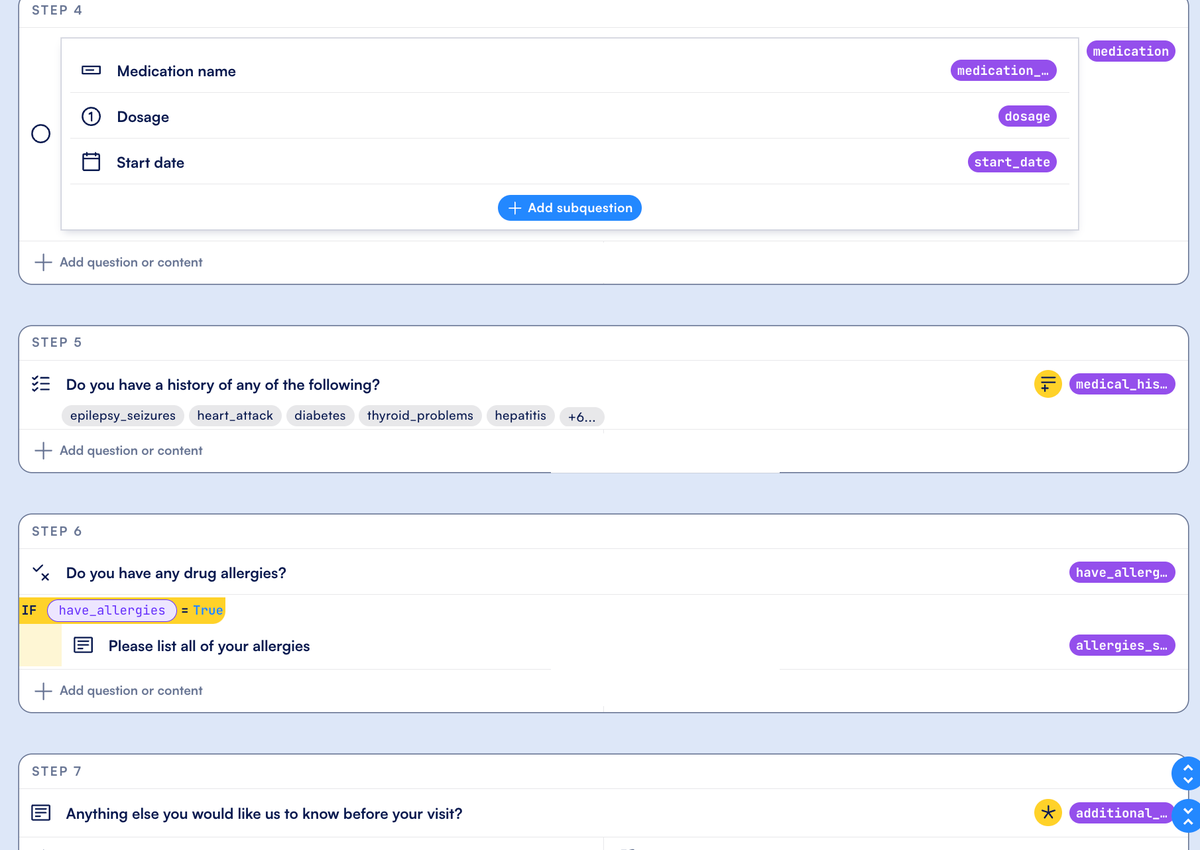Click the yes/no icon beside drug allergies question

(x=41, y=573)
